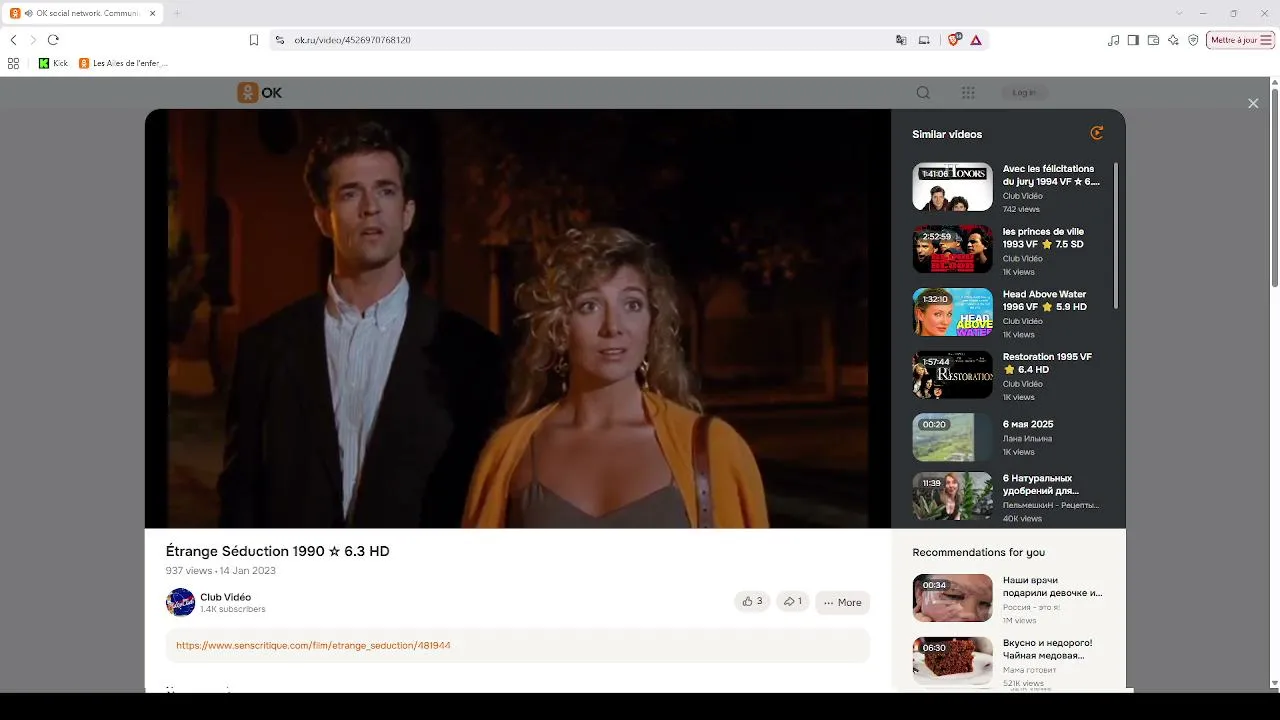This screenshot has height=720, width=1280.
Task: Click the '937 views · 14 Jan 2023' text
Action: (221, 571)
